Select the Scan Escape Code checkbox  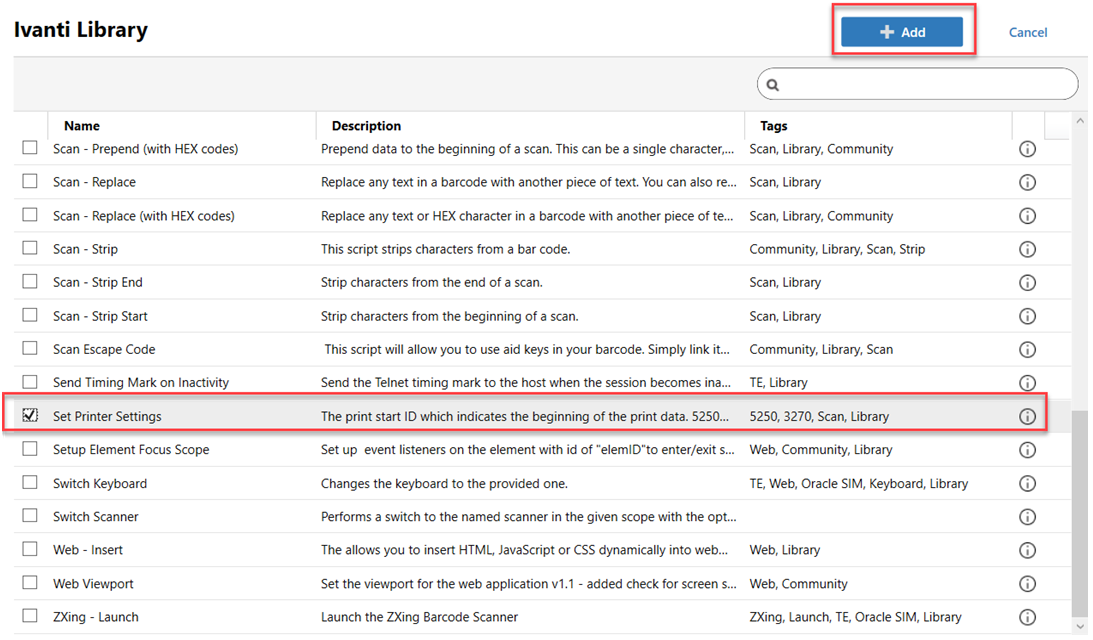(30, 348)
